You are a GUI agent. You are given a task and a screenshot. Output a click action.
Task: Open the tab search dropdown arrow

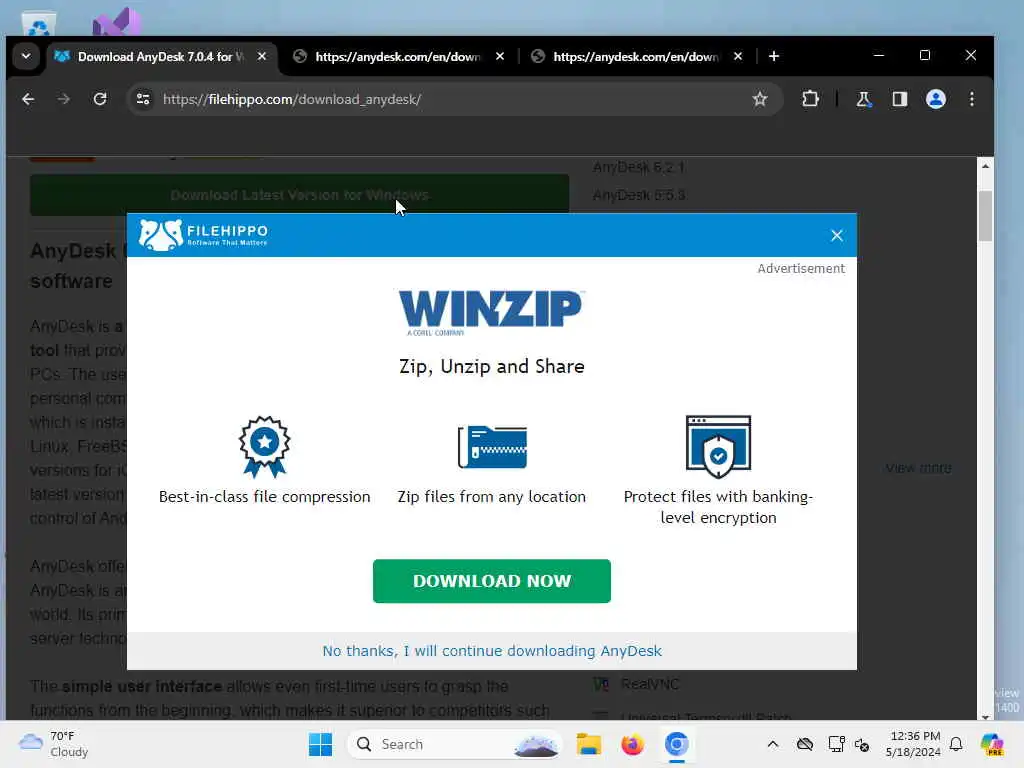pyautogui.click(x=26, y=56)
